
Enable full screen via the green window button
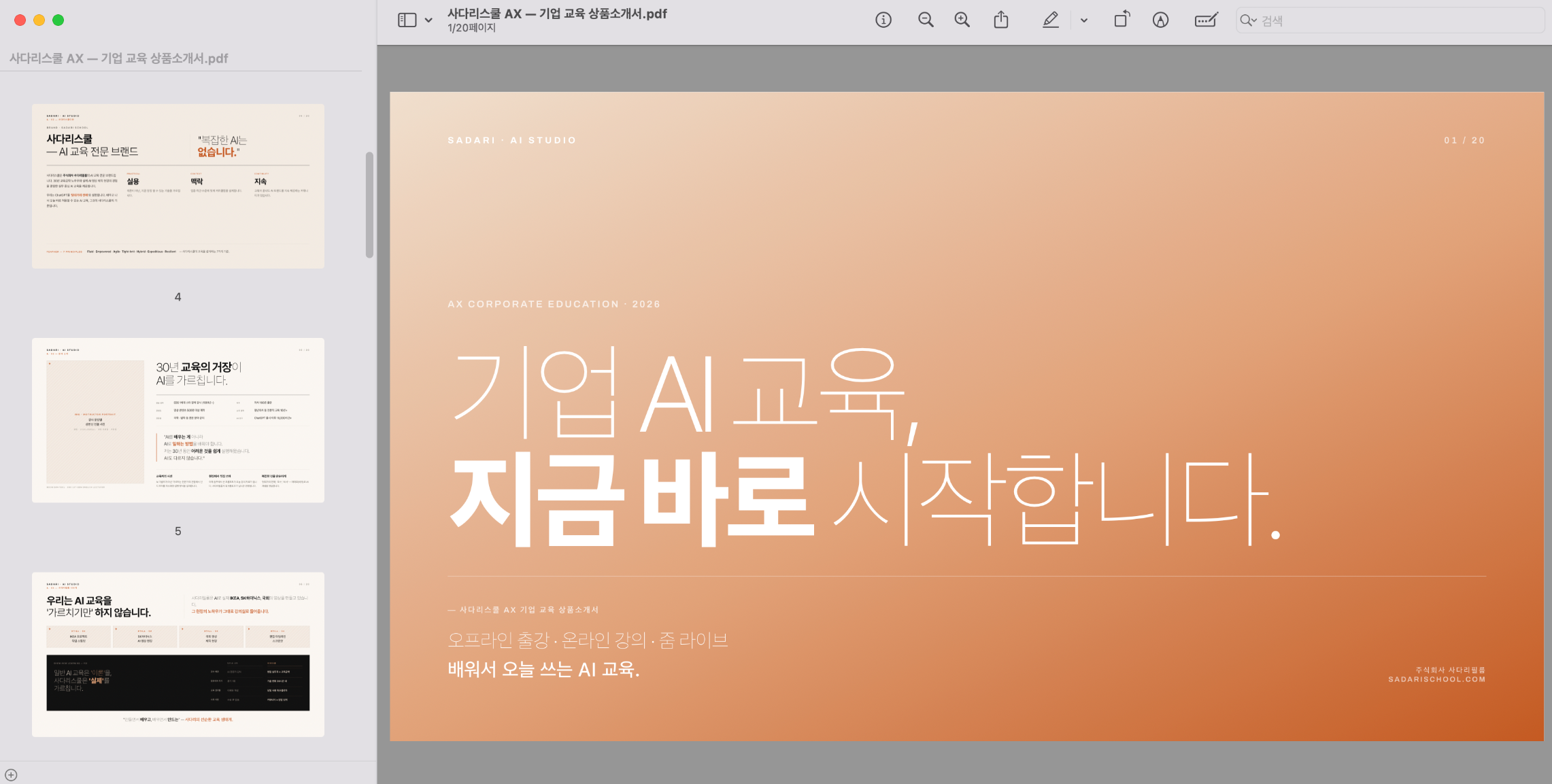click(x=59, y=20)
